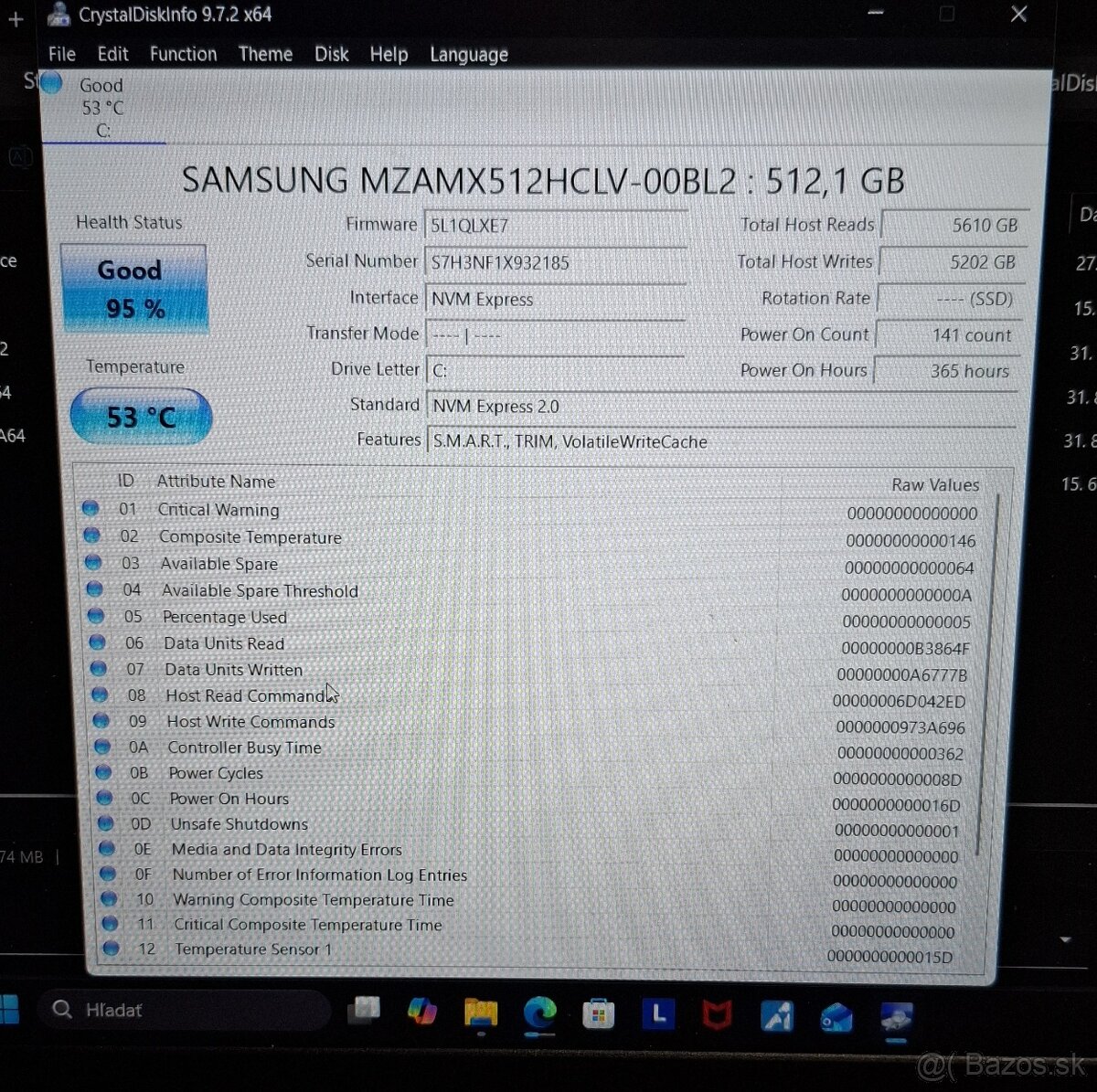Click the 53 °C temperature gauge
1097x1092 pixels.
pos(140,416)
